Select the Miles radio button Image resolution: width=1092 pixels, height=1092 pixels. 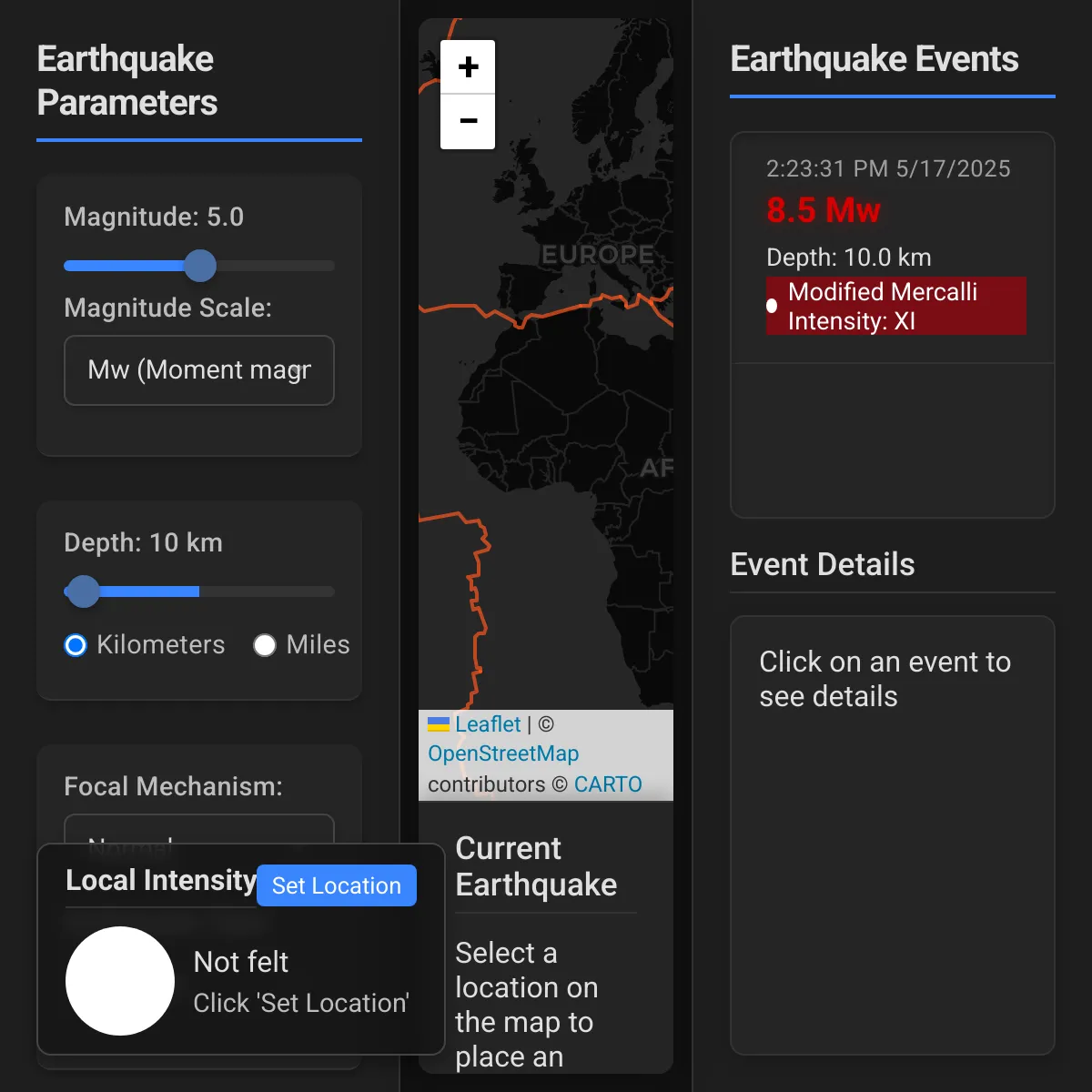click(265, 645)
